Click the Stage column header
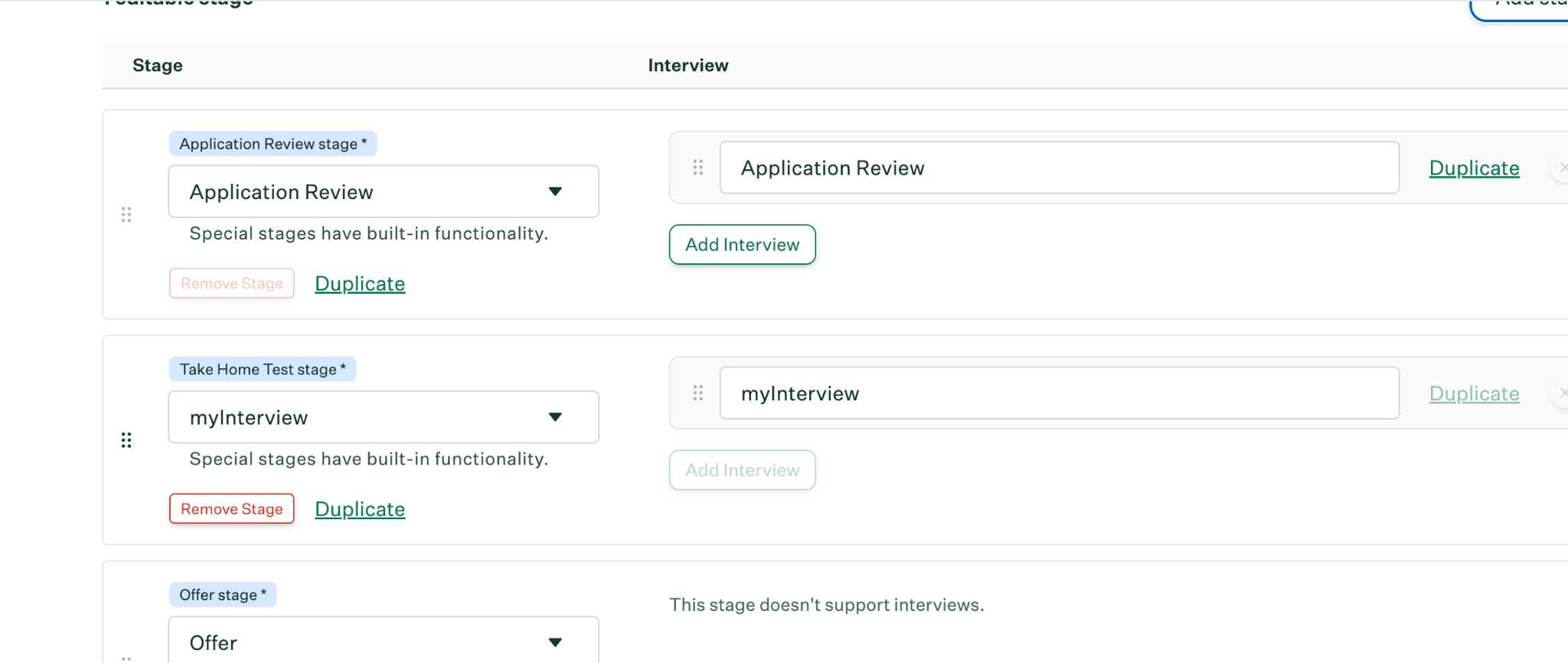Viewport: 1568px width, 663px height. click(158, 65)
